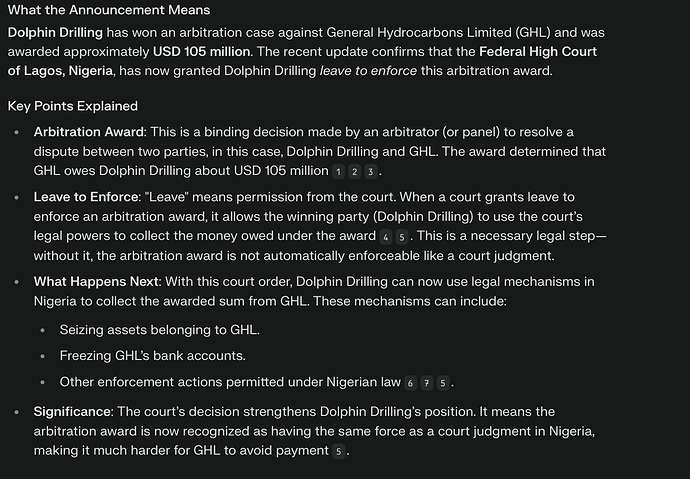
Task: Click the bold 'Dolphin Drilling' text in first paragraph
Action: coord(55,33)
